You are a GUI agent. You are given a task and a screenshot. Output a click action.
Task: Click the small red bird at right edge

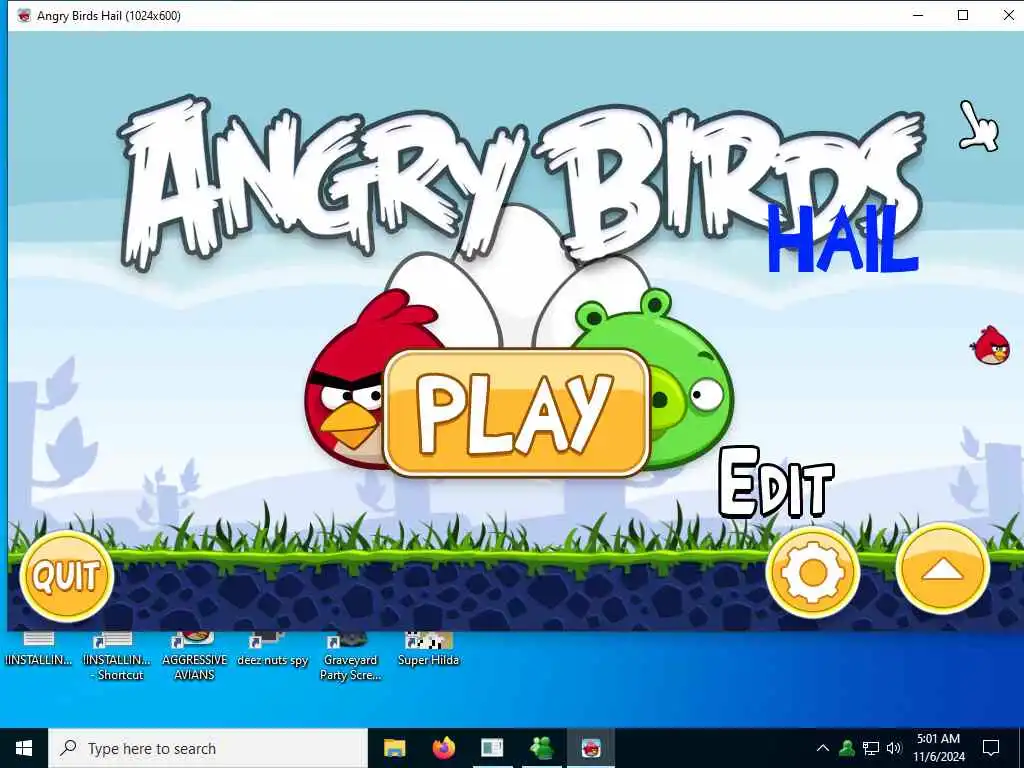pyautogui.click(x=991, y=345)
